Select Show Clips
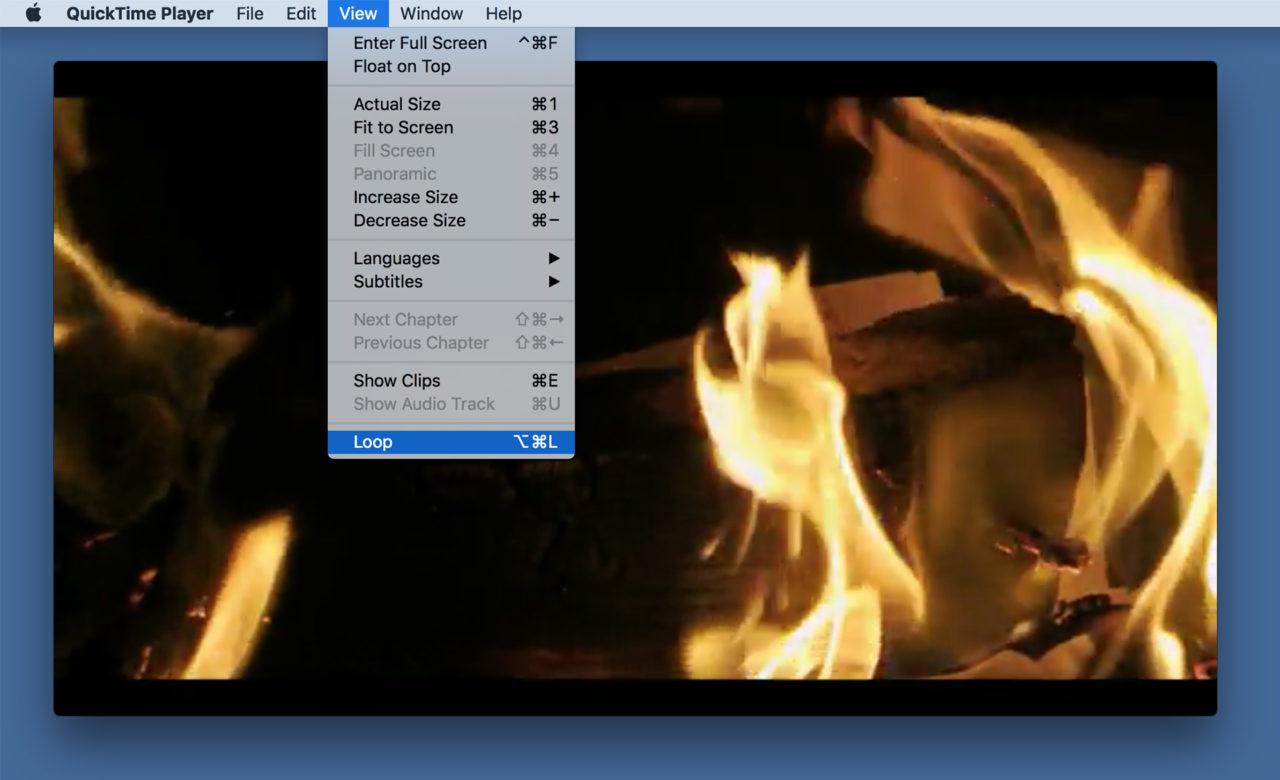 pyautogui.click(x=451, y=380)
